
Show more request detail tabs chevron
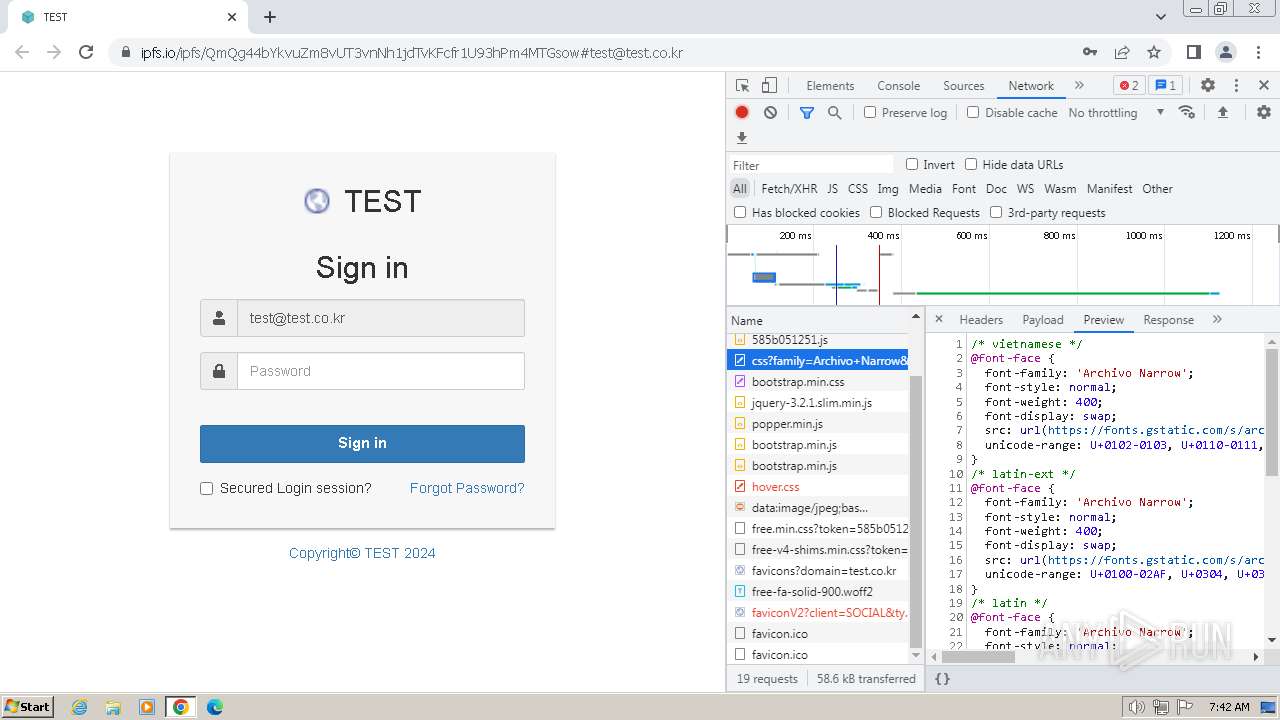pos(1217,320)
